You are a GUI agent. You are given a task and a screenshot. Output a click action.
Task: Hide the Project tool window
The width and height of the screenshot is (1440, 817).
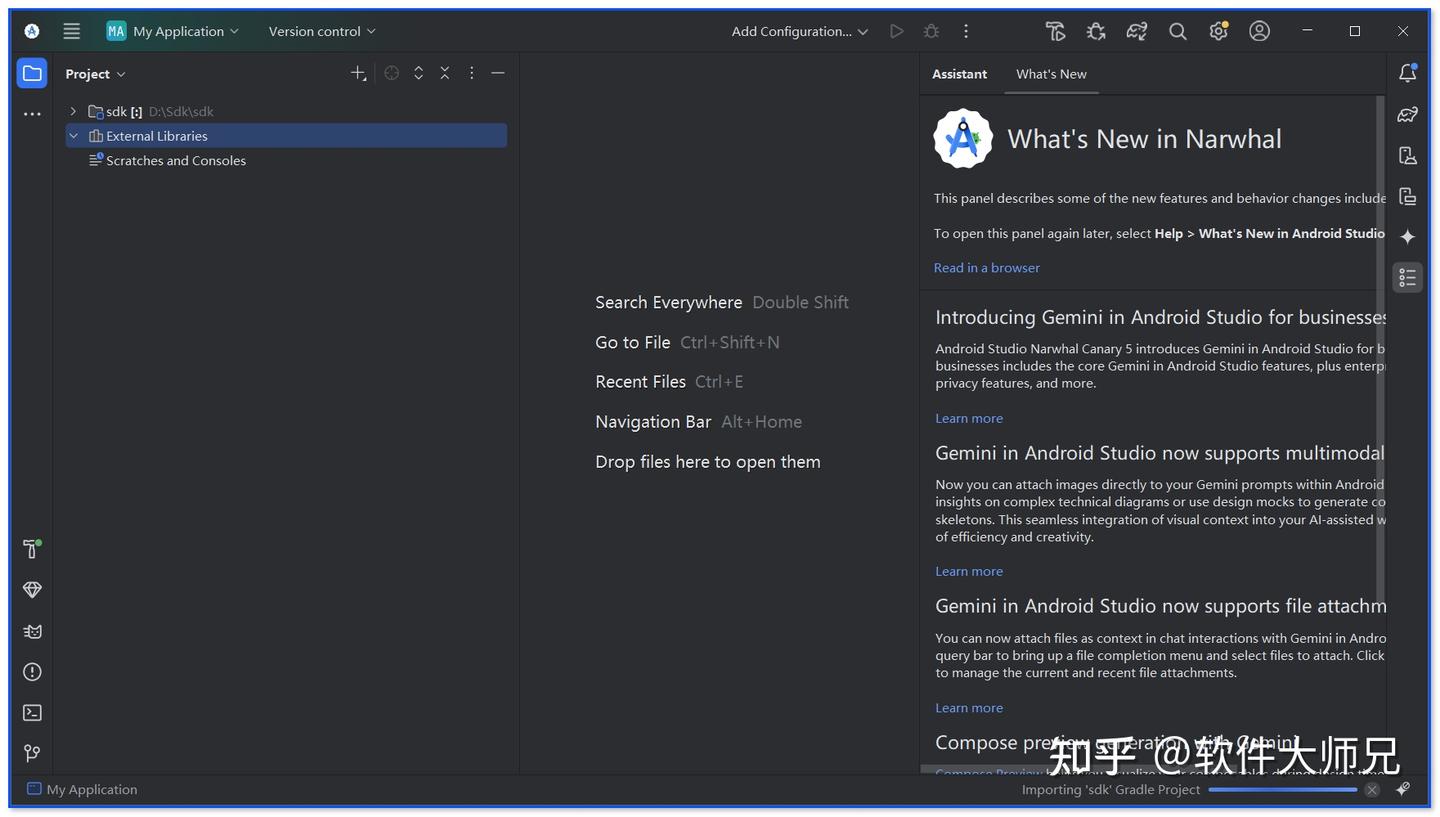(498, 73)
